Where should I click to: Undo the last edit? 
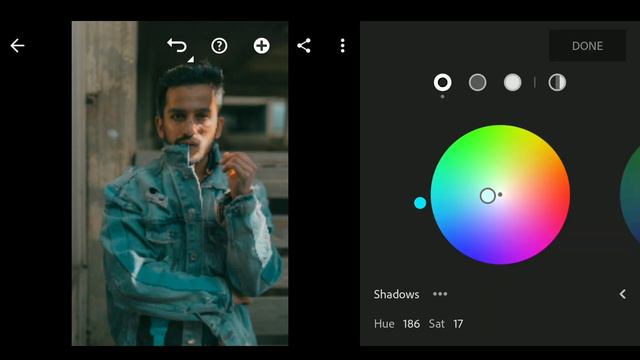click(x=177, y=45)
